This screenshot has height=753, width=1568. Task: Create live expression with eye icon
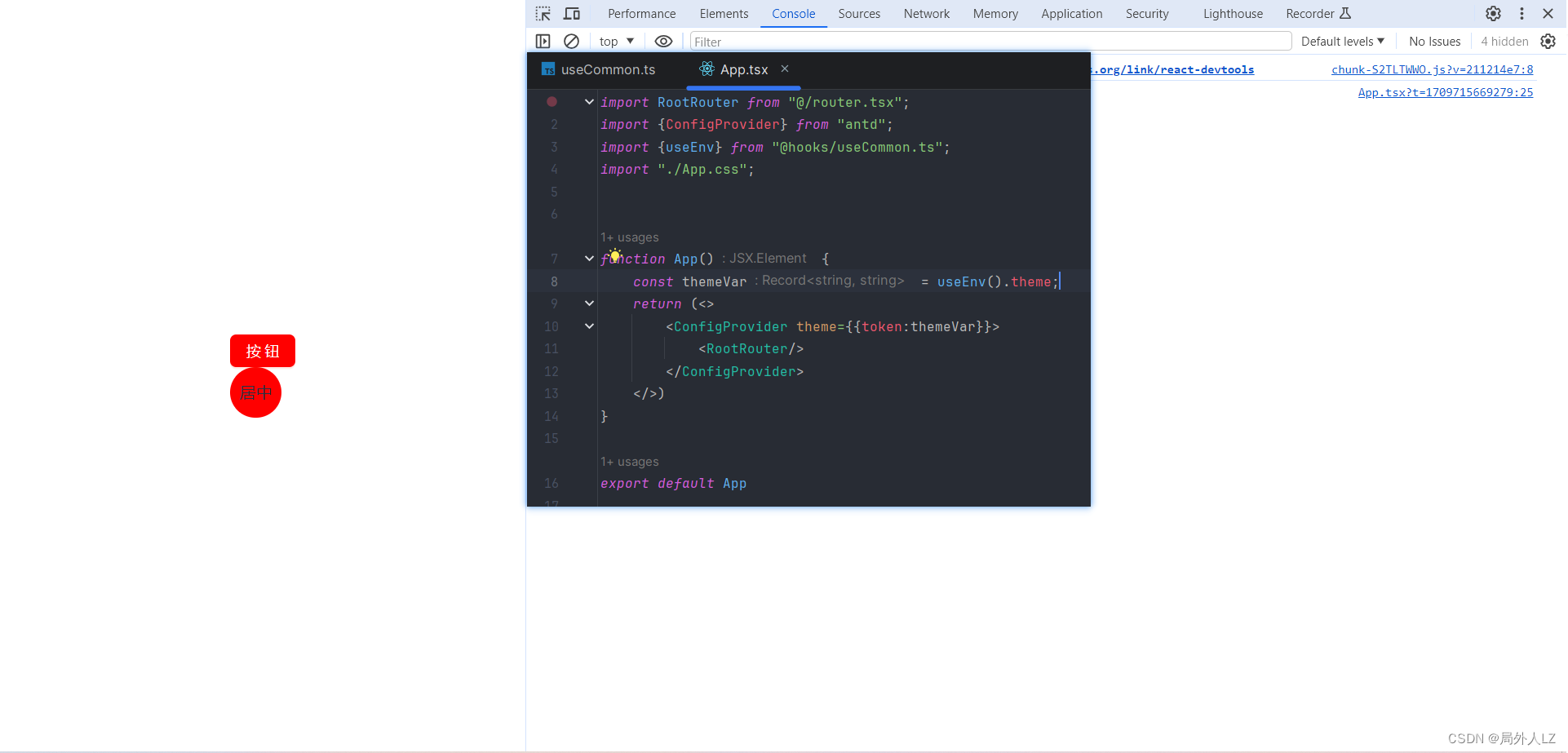point(664,42)
